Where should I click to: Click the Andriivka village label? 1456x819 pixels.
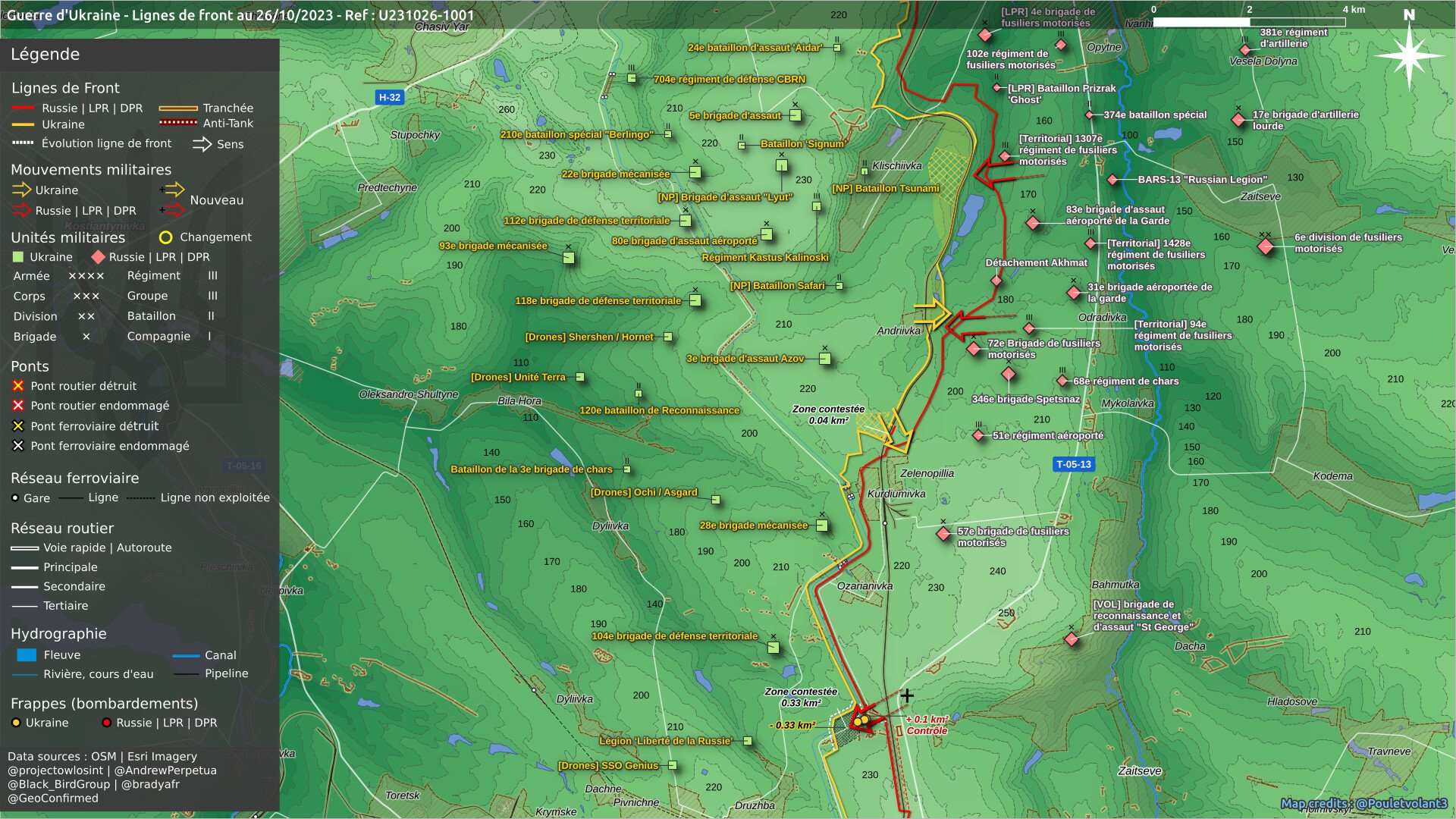[899, 331]
